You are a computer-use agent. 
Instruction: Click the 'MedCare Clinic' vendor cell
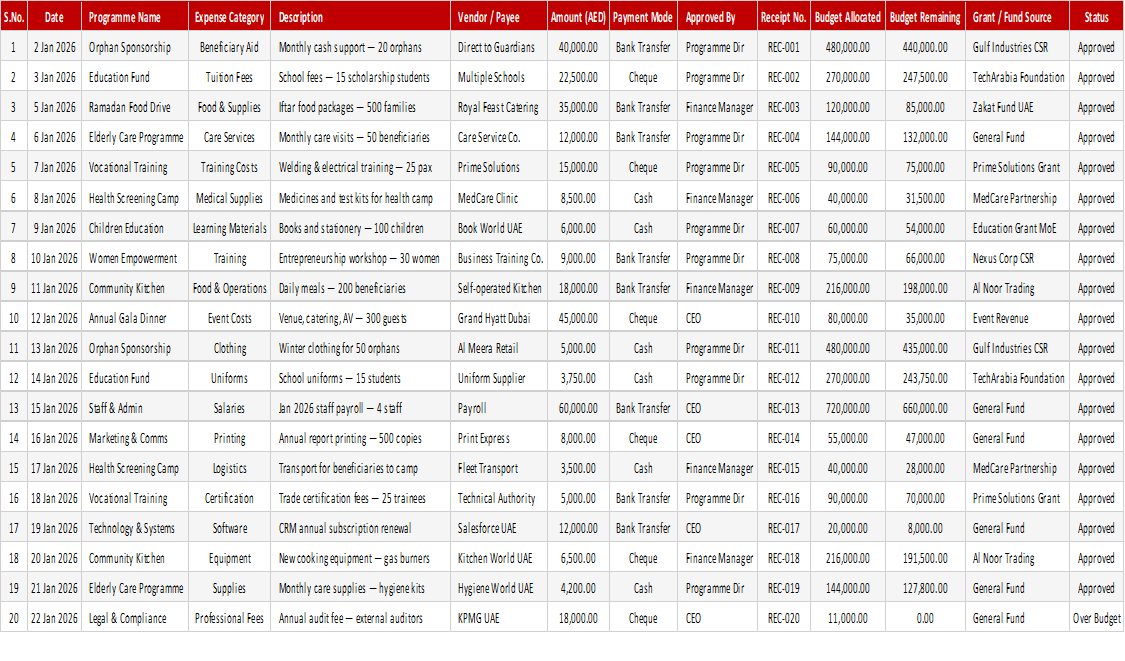[x=499, y=198]
